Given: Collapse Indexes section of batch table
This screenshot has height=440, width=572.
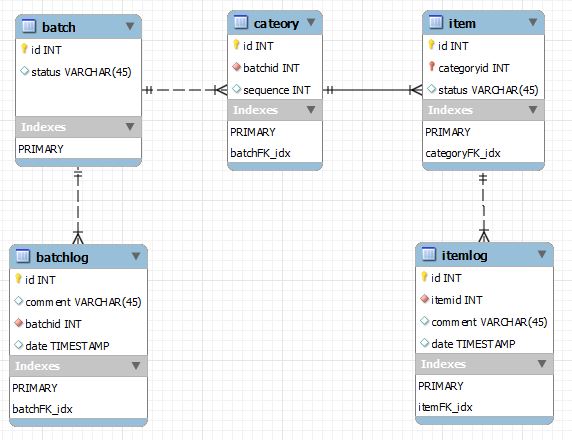Looking at the screenshot, I should coord(130,127).
